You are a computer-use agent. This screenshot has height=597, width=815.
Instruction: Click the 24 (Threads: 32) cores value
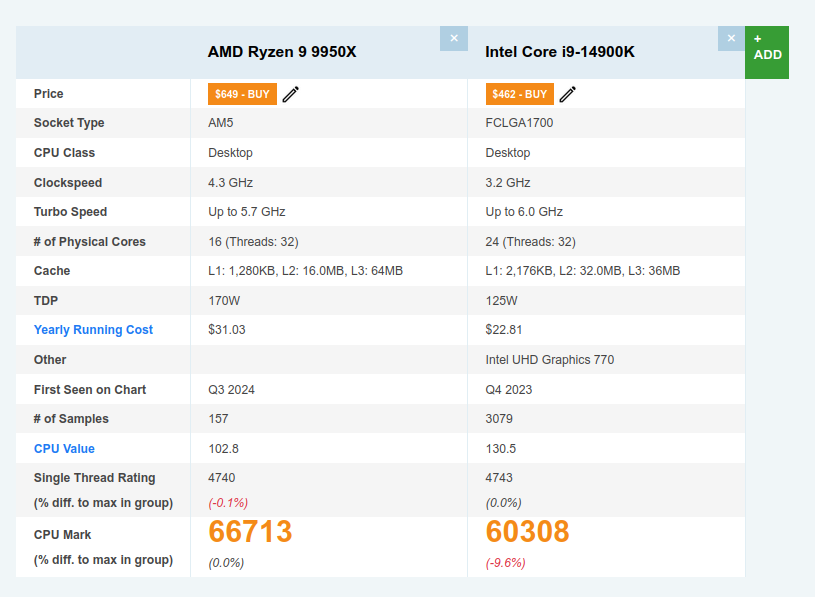click(531, 242)
